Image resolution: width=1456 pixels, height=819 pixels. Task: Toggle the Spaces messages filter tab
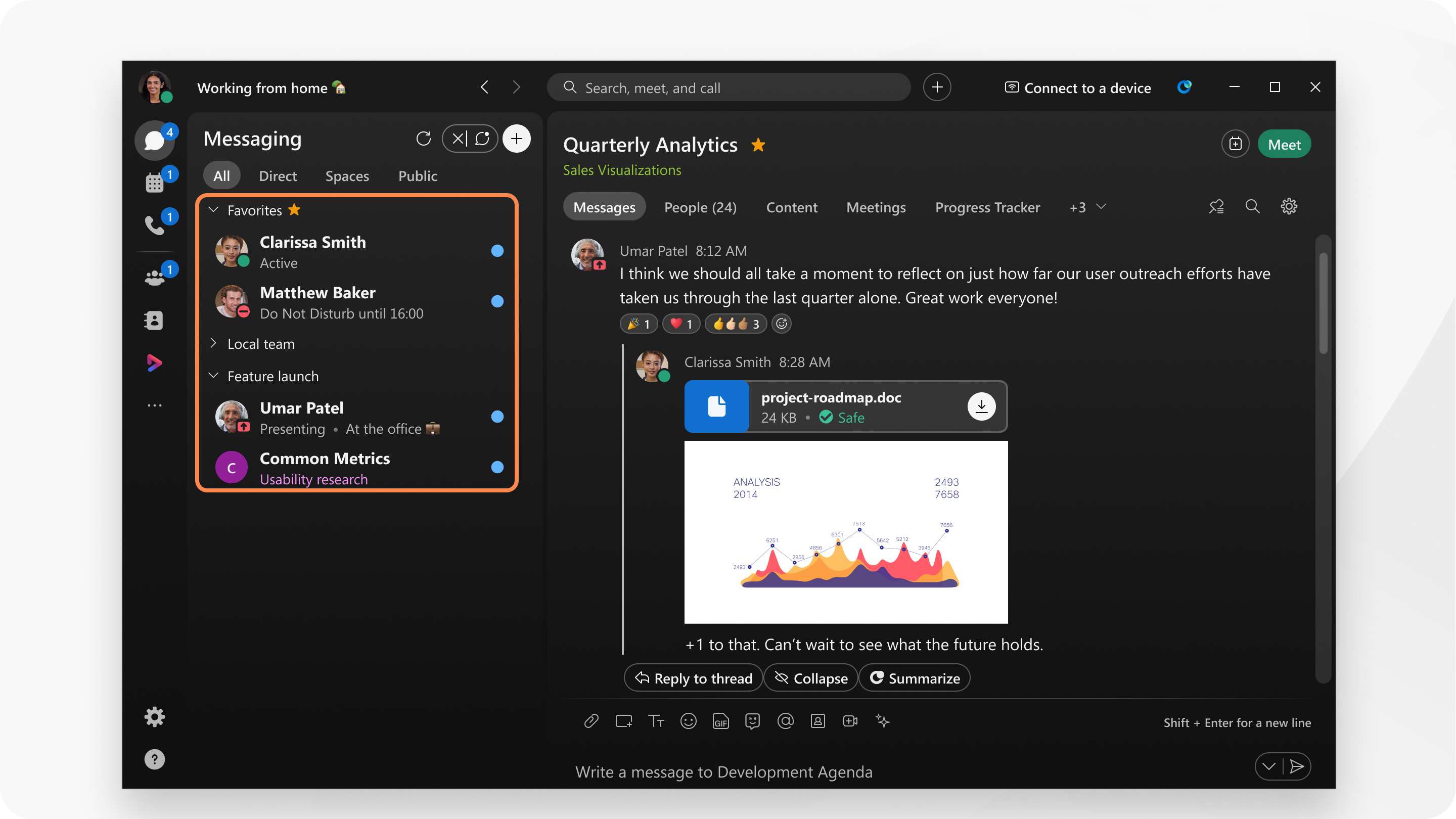click(347, 175)
